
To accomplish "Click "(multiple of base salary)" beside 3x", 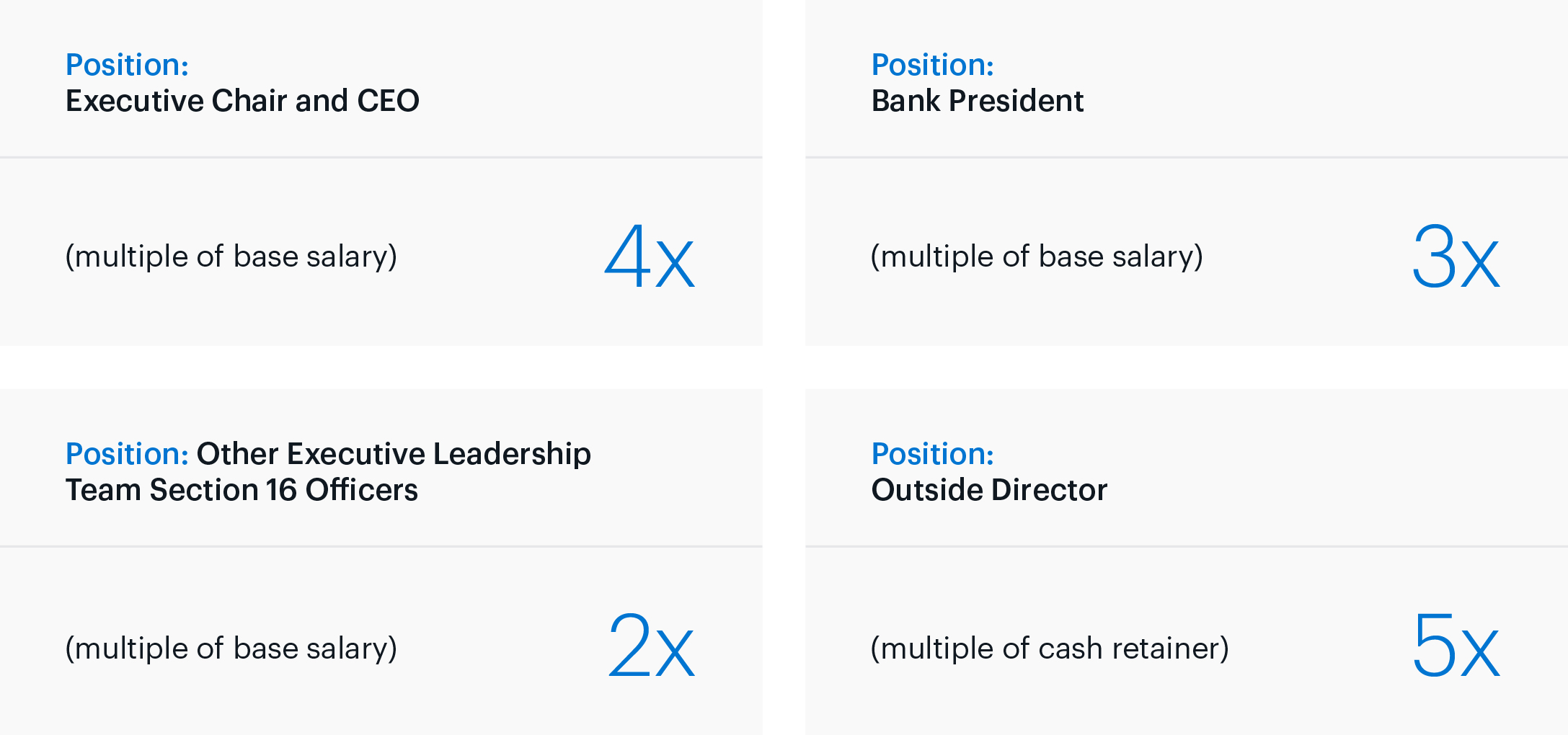I will [1037, 257].
